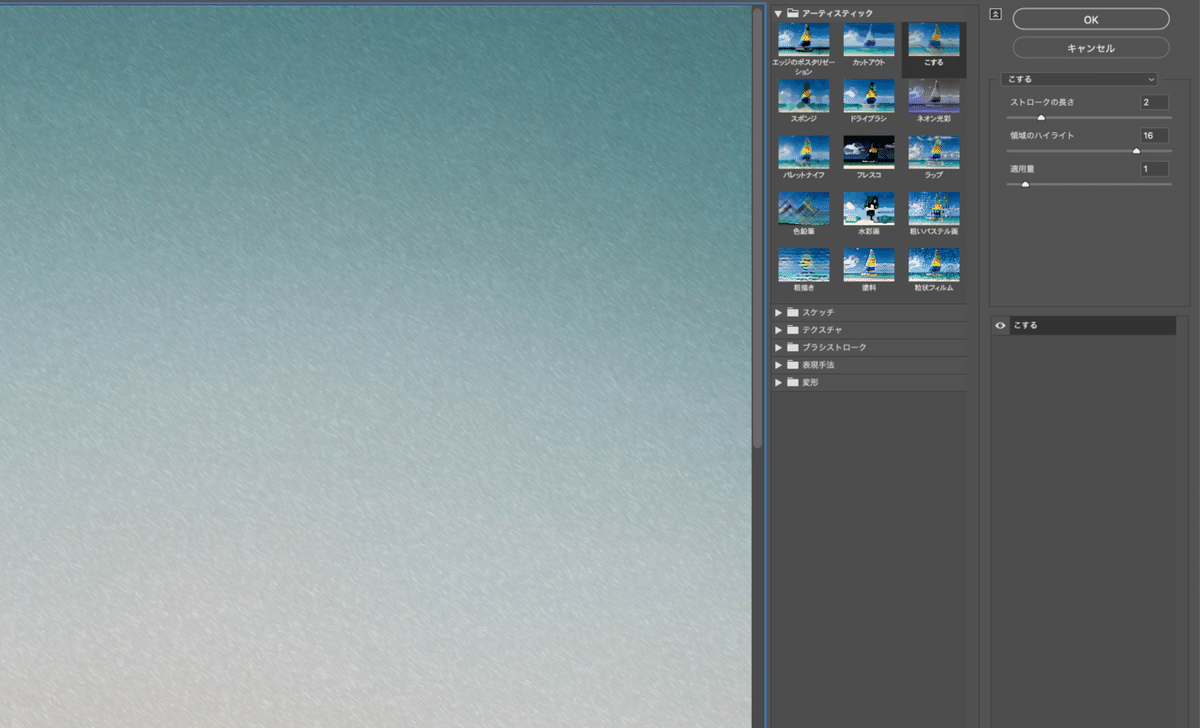This screenshot has width=1200, height=728.
Task: Click the キャンセル button
Action: point(1091,48)
